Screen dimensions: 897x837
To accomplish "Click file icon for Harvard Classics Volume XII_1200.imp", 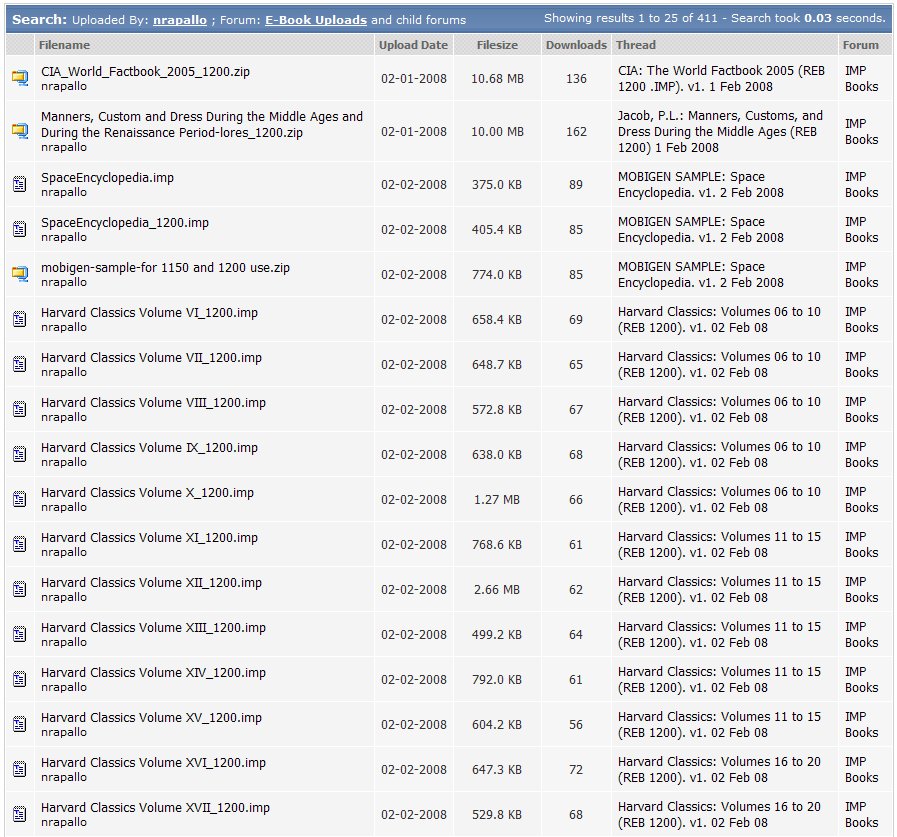I will pos(19,589).
